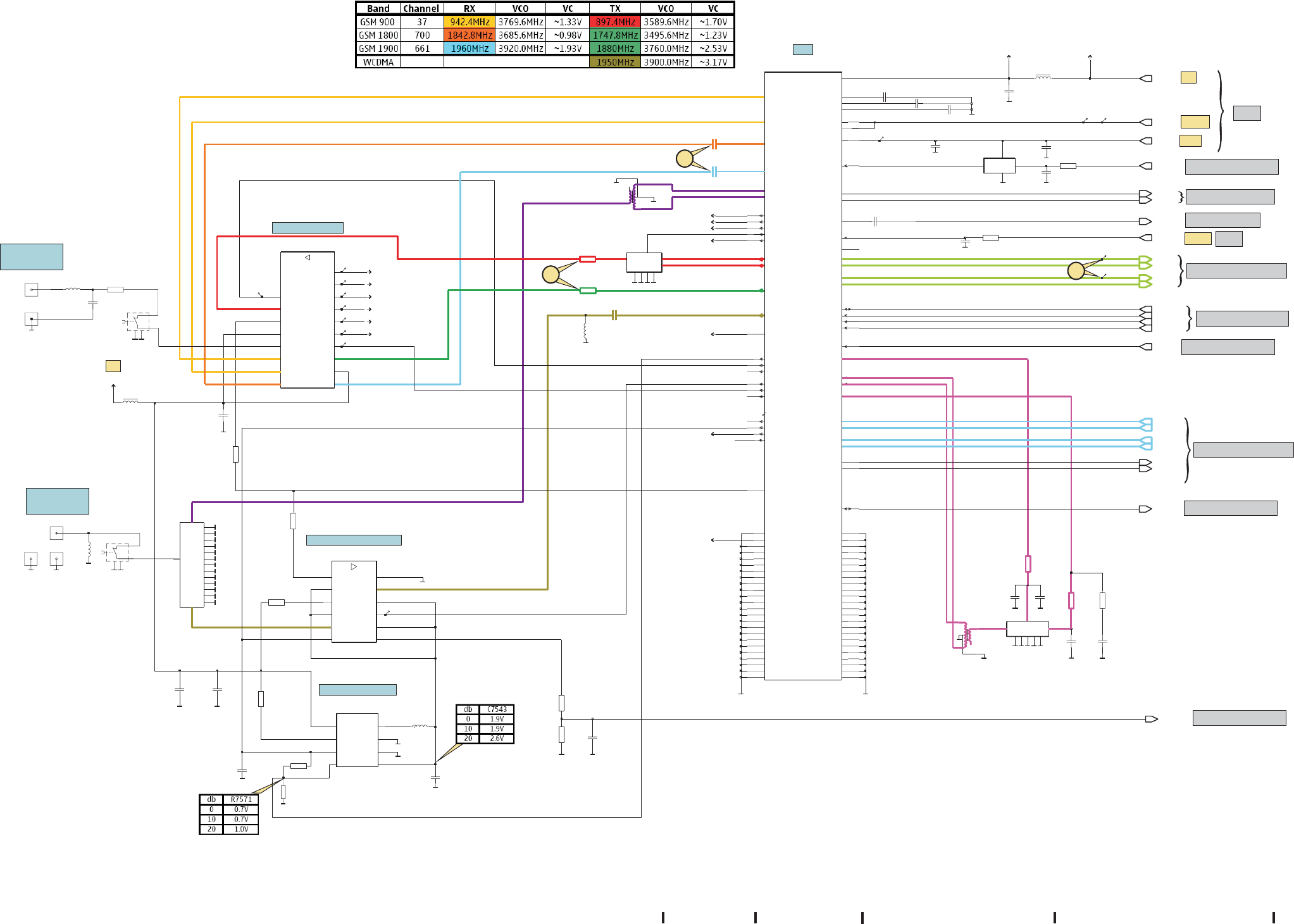Click the Channel column header
The width and height of the screenshot is (1294, 924).
coord(421,9)
